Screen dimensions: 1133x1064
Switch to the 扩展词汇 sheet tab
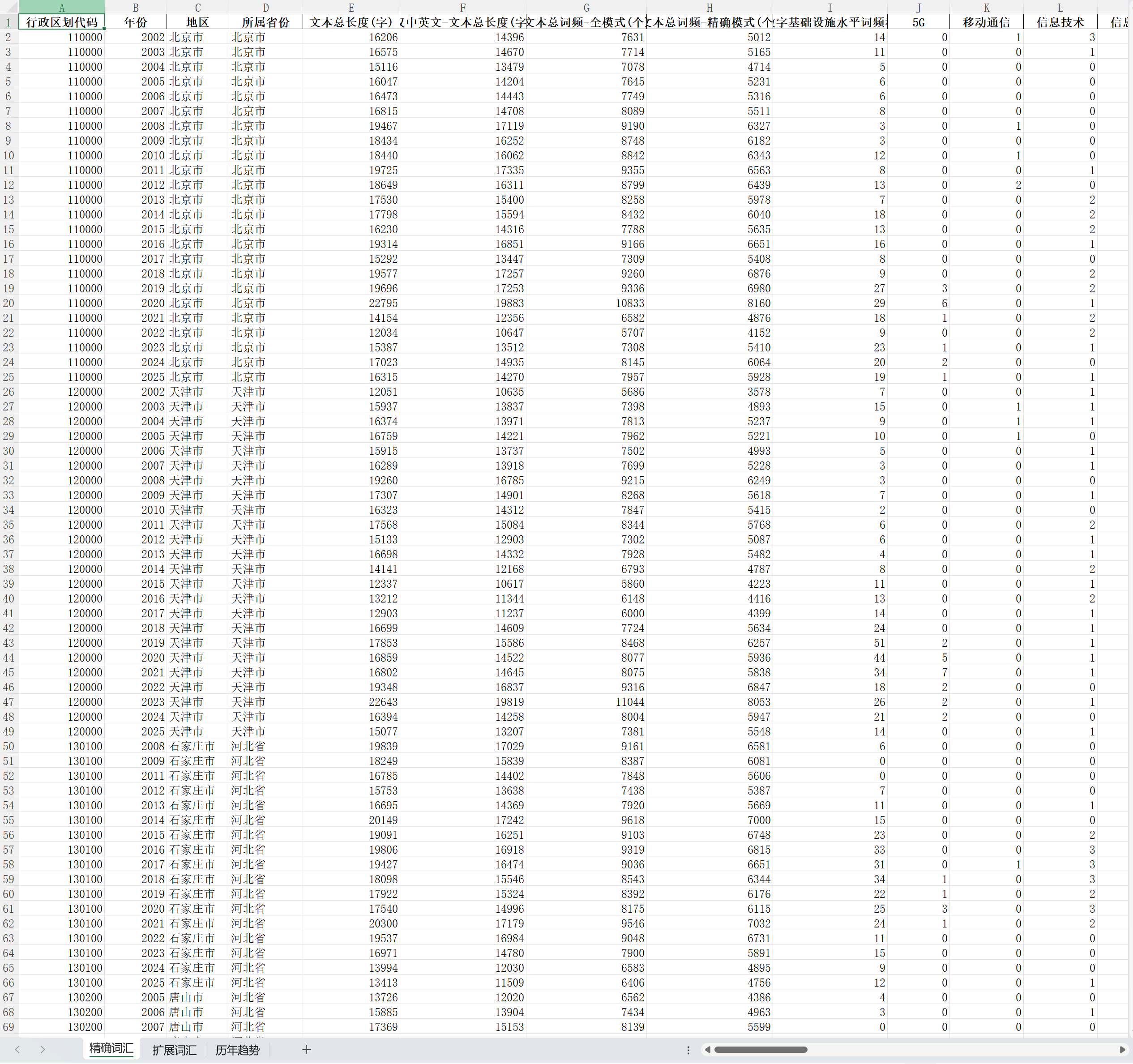coord(175,1050)
